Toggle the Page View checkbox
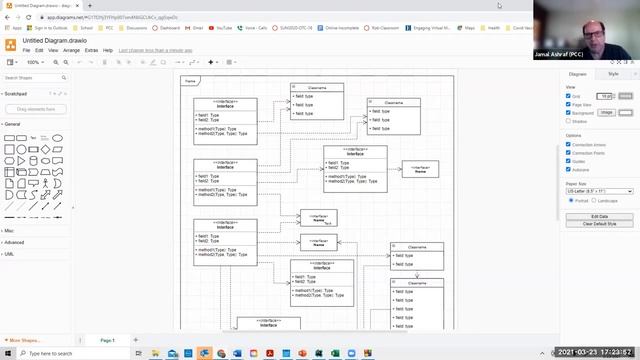The height and width of the screenshot is (360, 640). click(568, 104)
